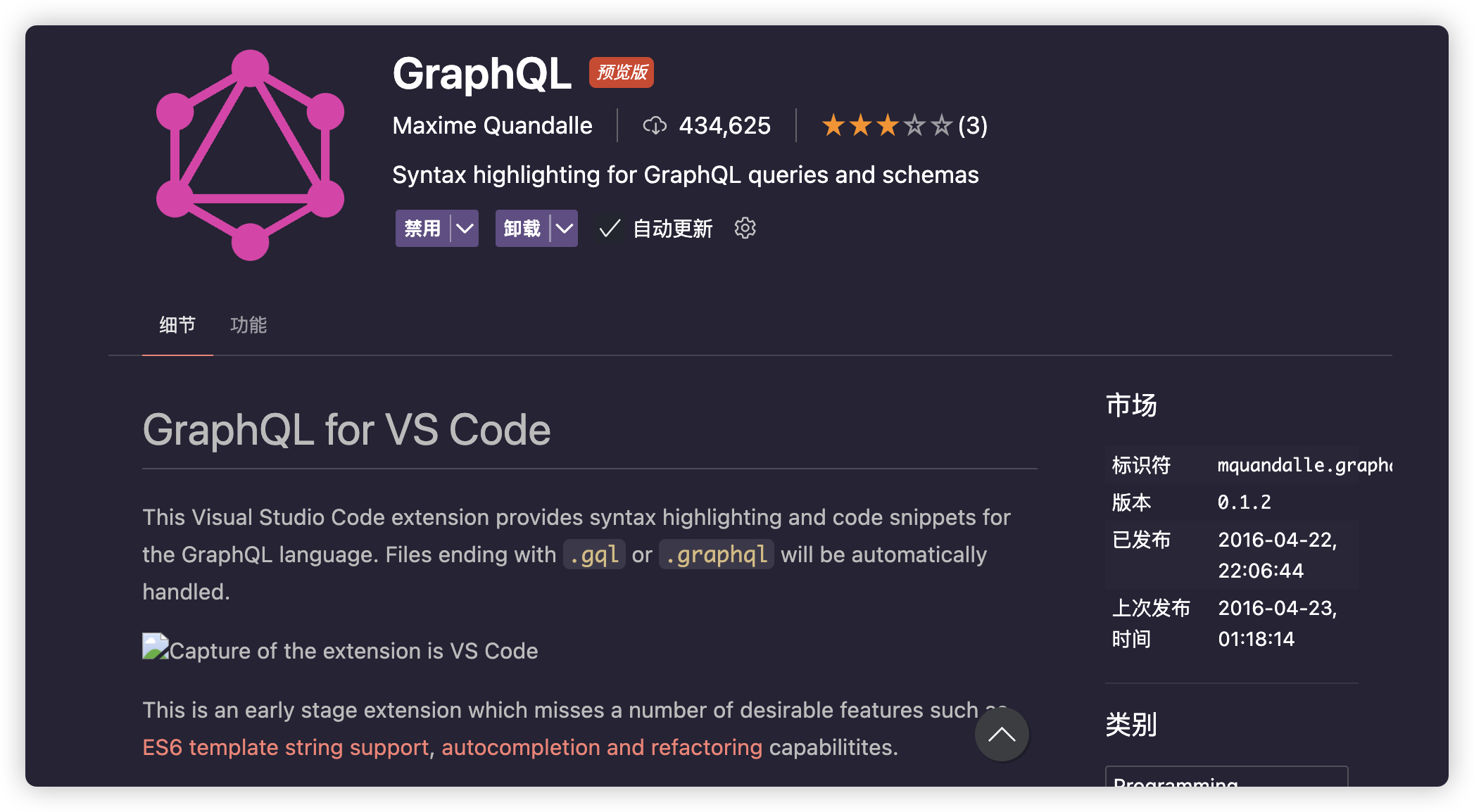Click the cloud download count icon
1474x812 pixels.
pos(655,126)
